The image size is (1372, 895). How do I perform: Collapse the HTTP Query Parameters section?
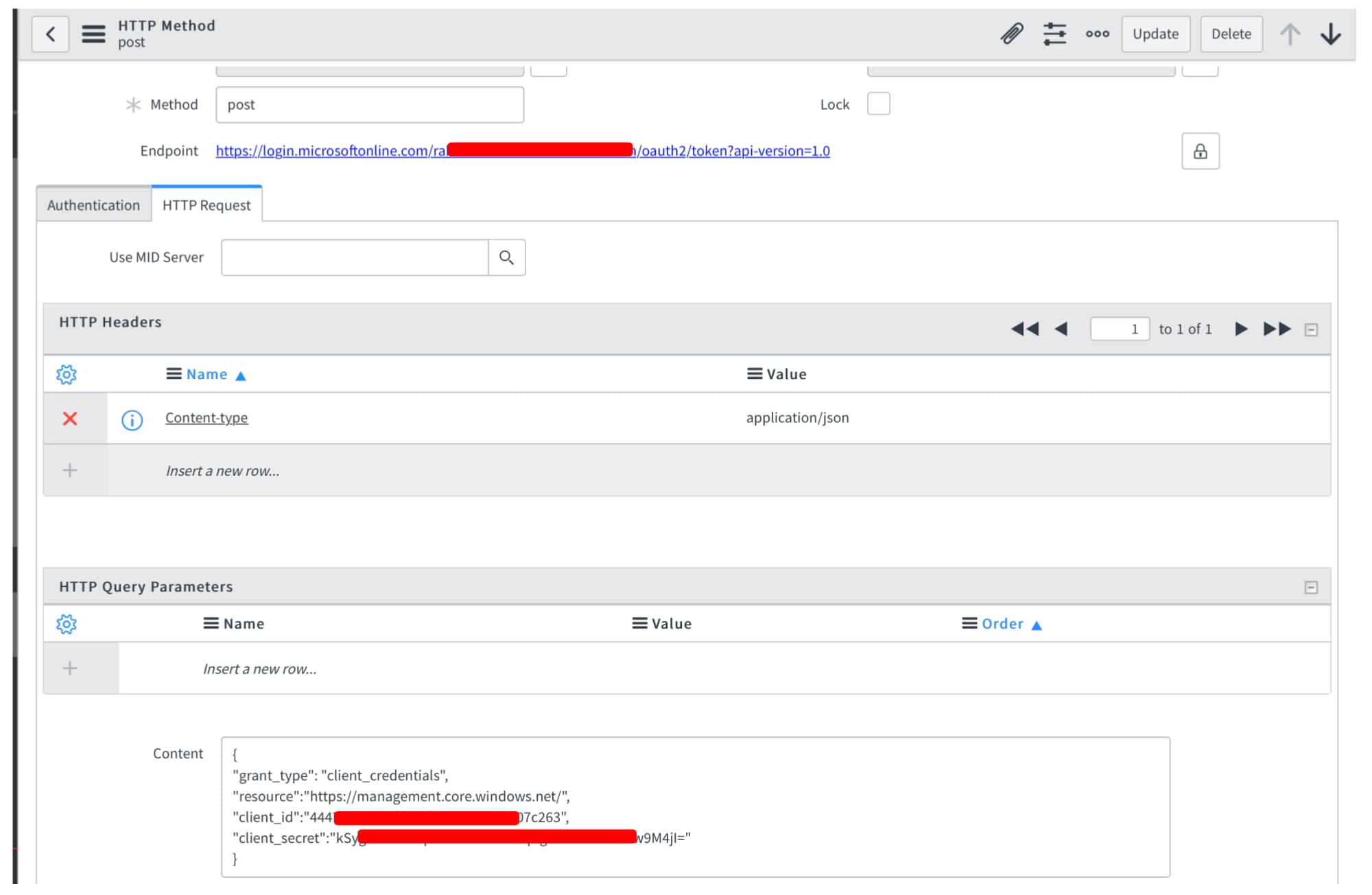coord(1311,588)
